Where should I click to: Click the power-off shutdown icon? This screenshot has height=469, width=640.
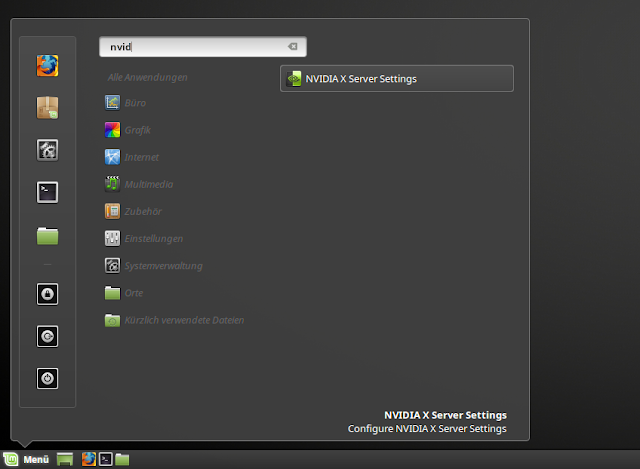click(47, 378)
